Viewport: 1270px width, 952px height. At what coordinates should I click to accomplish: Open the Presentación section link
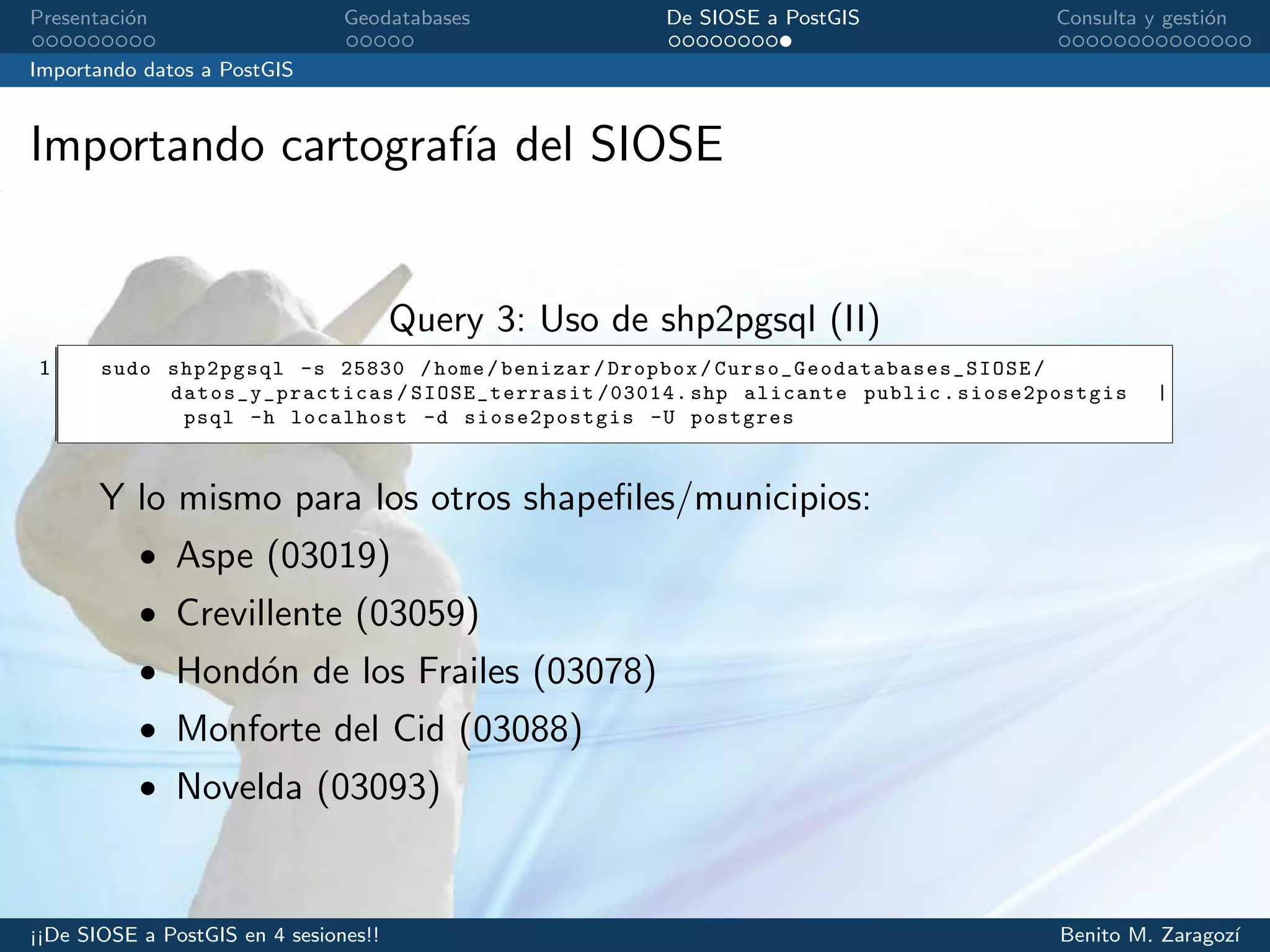pyautogui.click(x=89, y=18)
